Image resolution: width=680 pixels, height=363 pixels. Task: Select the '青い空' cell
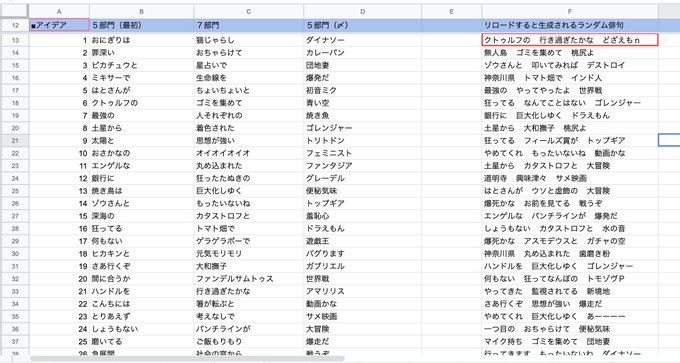362,103
